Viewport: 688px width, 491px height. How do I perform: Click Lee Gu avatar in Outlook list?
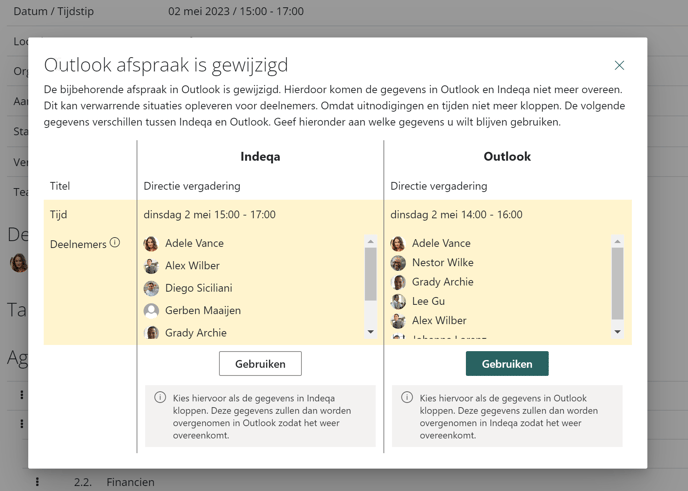pos(398,301)
